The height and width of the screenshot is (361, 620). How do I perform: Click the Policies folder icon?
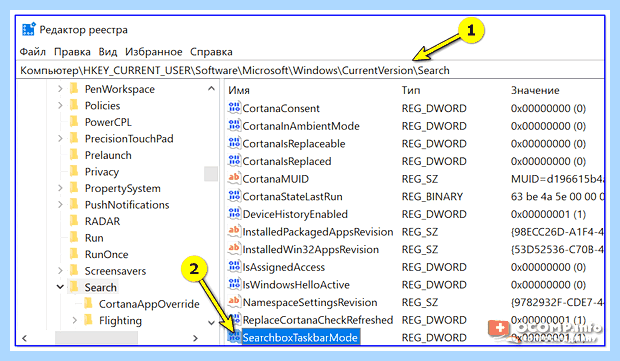[x=74, y=105]
